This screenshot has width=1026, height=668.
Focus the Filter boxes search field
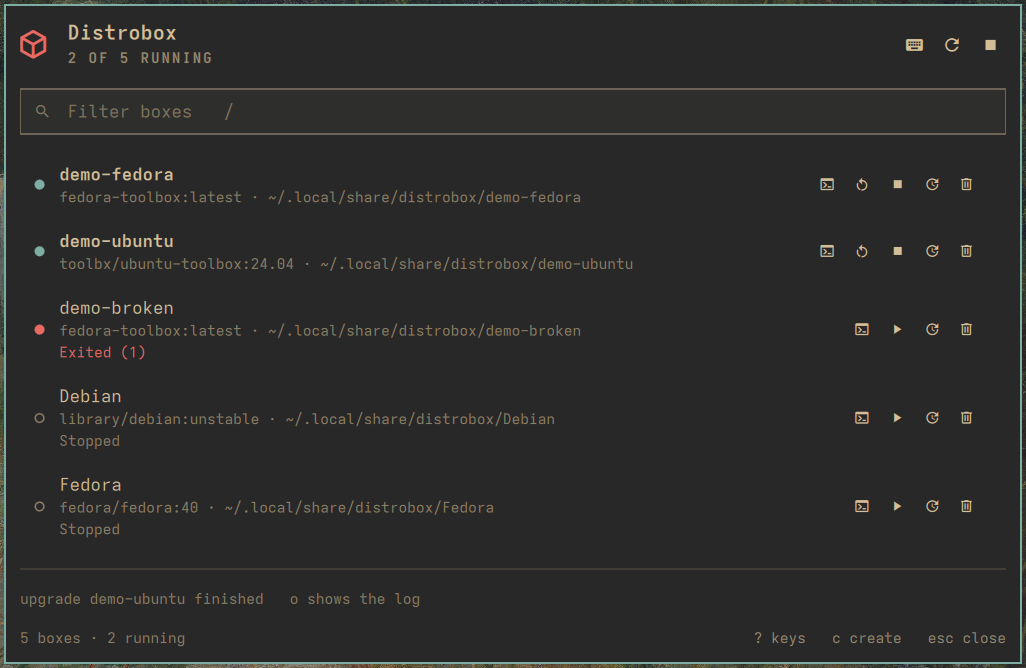tap(512, 111)
